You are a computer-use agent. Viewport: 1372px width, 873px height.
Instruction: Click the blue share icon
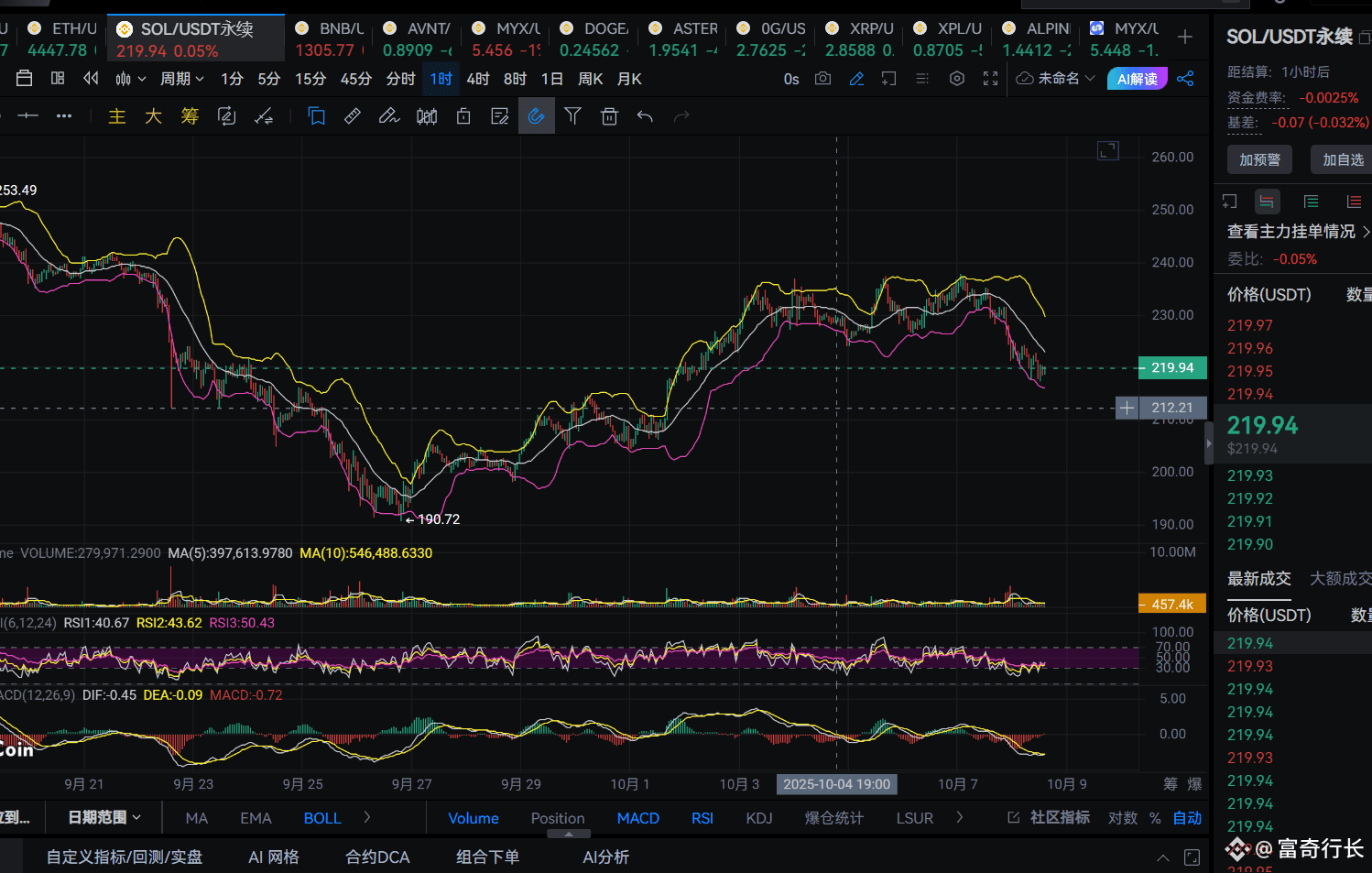click(x=1185, y=79)
